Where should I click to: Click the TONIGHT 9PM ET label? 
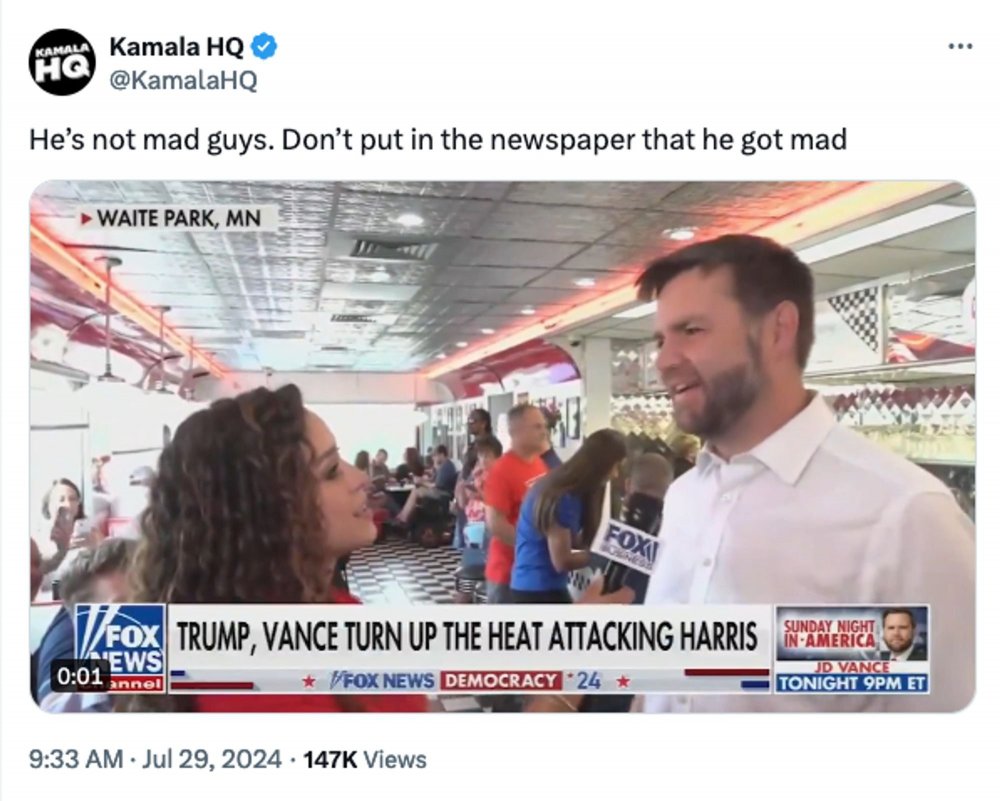(x=851, y=684)
